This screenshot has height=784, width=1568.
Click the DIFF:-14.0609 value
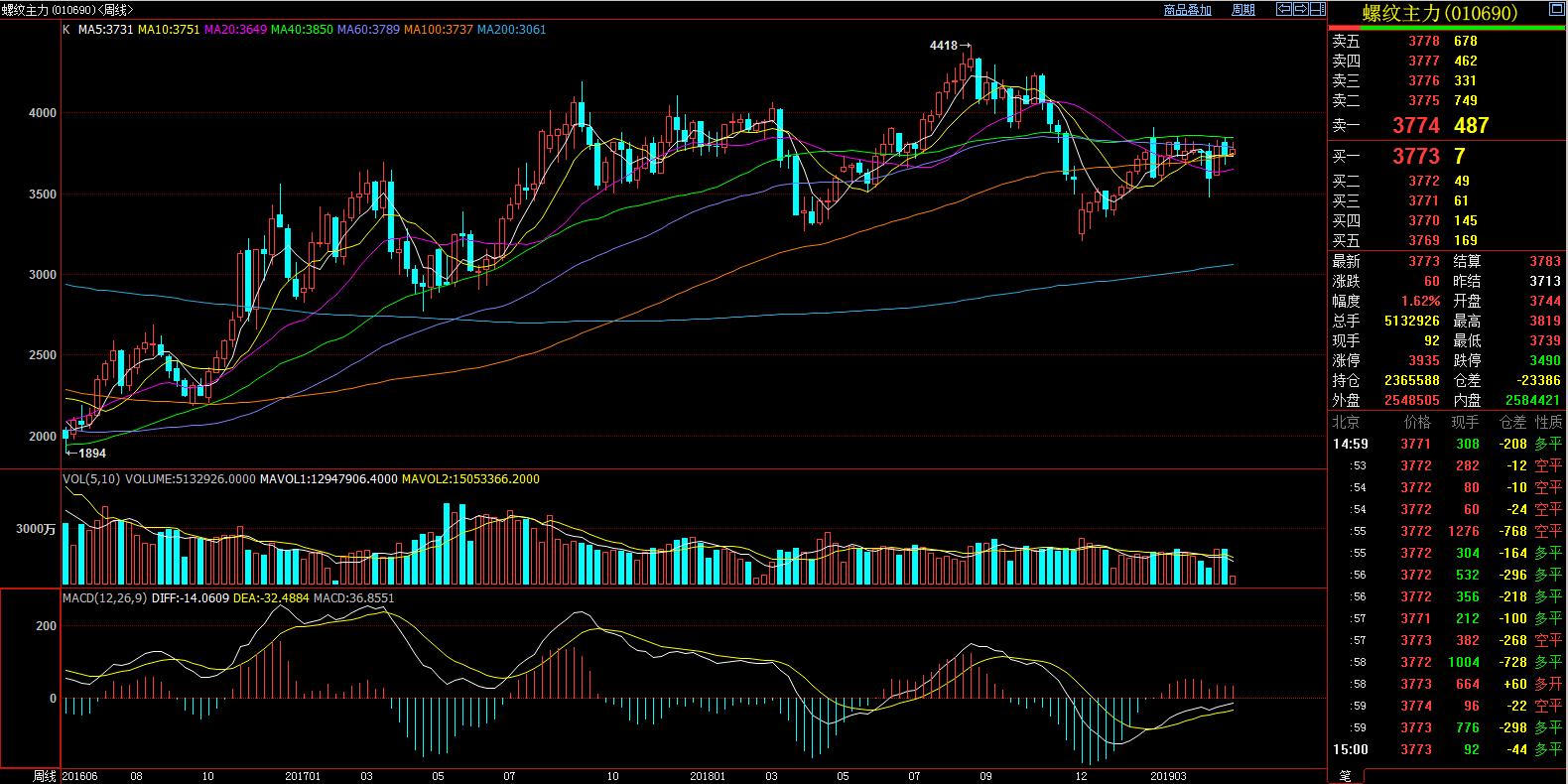(191, 598)
